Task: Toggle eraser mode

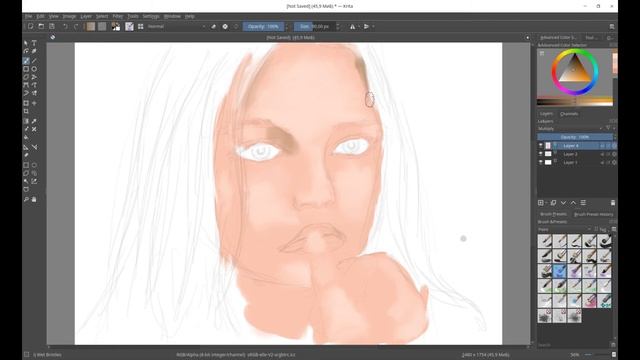Action: click(x=213, y=27)
